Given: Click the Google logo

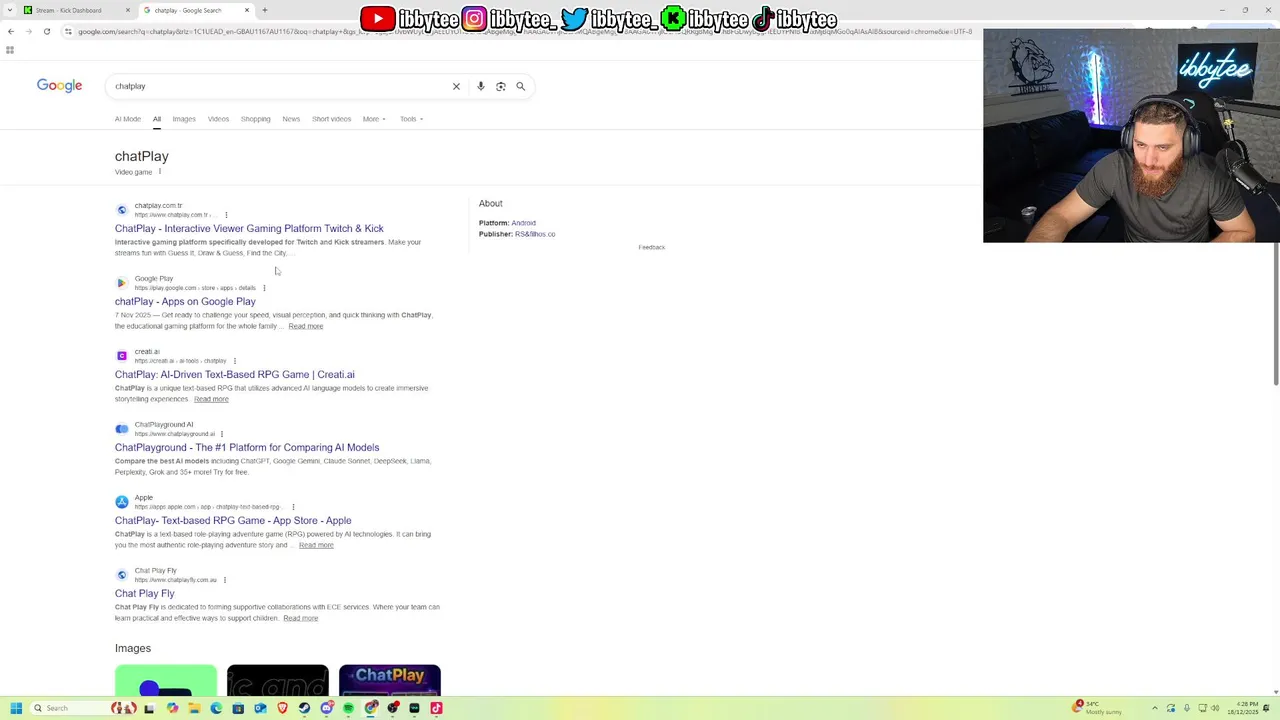Looking at the screenshot, I should 59,86.
